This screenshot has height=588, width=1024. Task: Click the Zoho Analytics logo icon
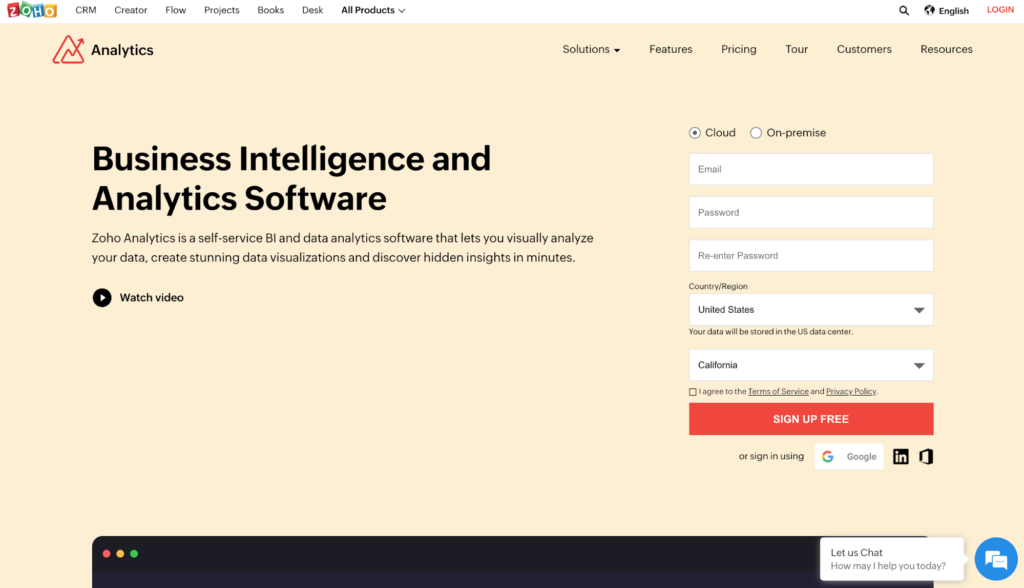click(69, 50)
